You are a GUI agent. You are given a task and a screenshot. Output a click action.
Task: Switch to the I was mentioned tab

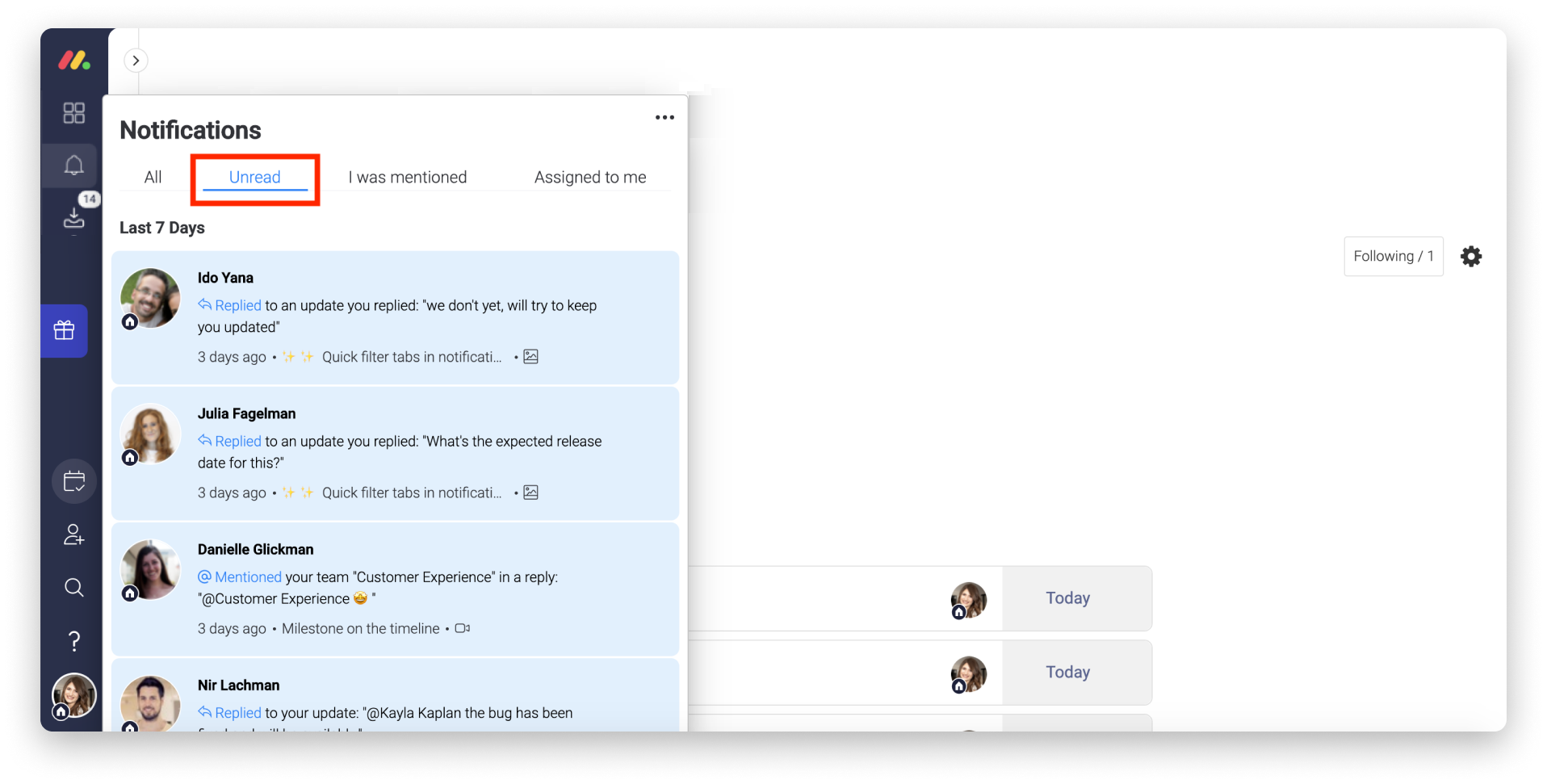tap(408, 177)
